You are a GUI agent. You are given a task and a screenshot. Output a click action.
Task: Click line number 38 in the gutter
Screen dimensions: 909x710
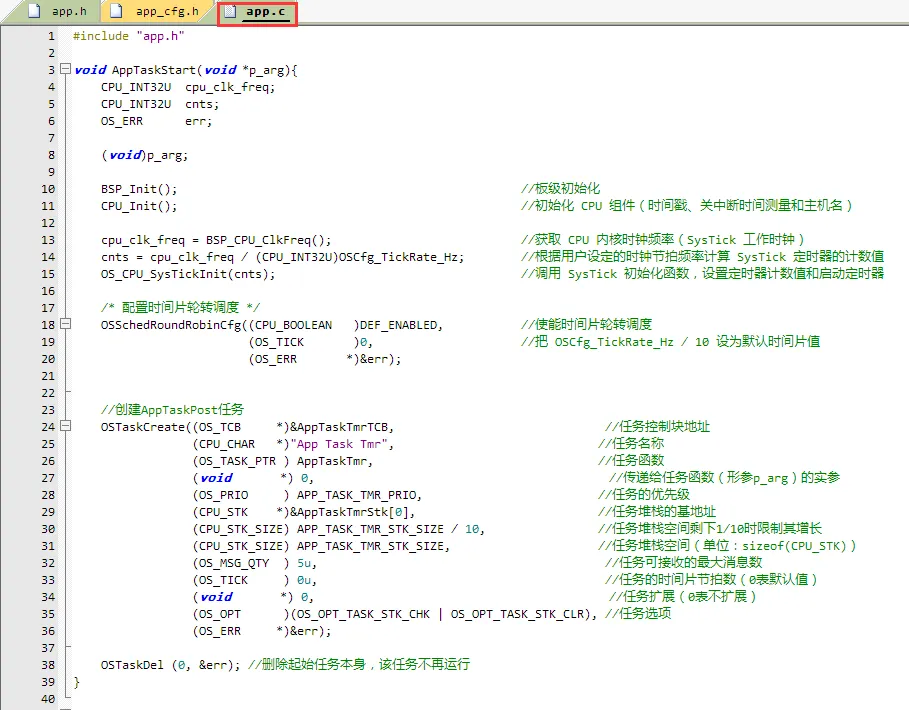(48, 665)
